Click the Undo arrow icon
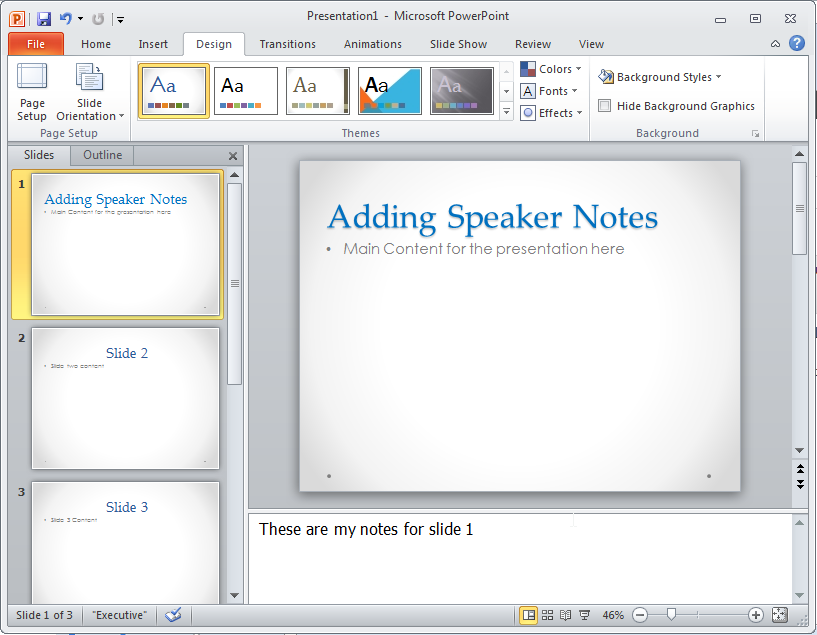Viewport: 817px width, 635px height. pos(66,18)
